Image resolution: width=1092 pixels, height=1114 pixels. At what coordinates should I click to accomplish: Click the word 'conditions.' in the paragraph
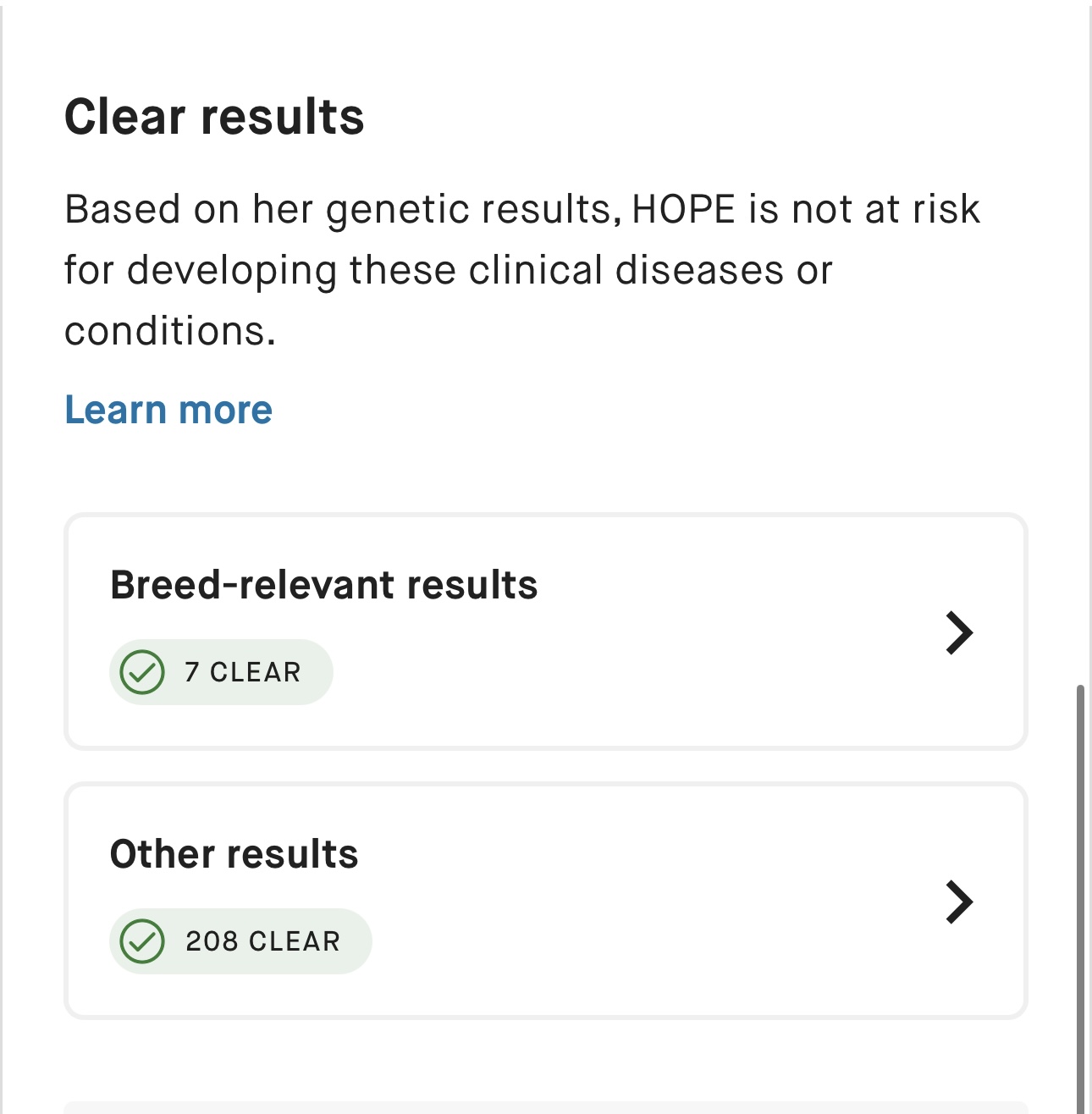[170, 331]
